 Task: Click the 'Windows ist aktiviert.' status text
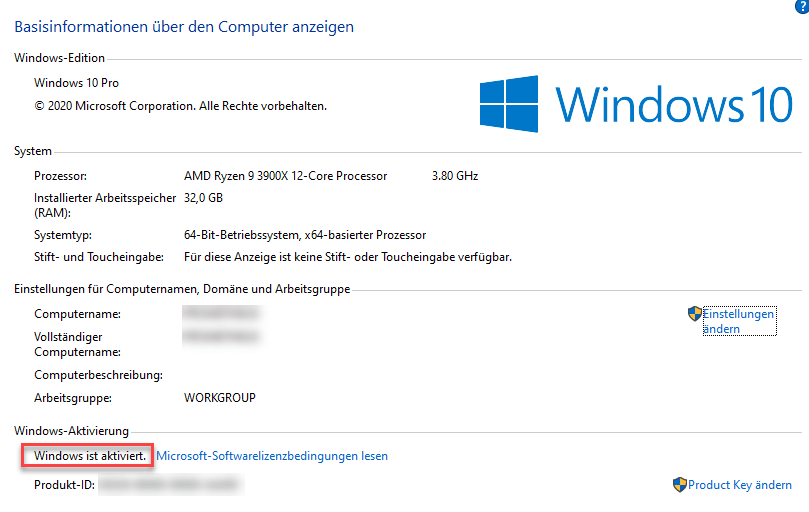pyautogui.click(x=90, y=456)
